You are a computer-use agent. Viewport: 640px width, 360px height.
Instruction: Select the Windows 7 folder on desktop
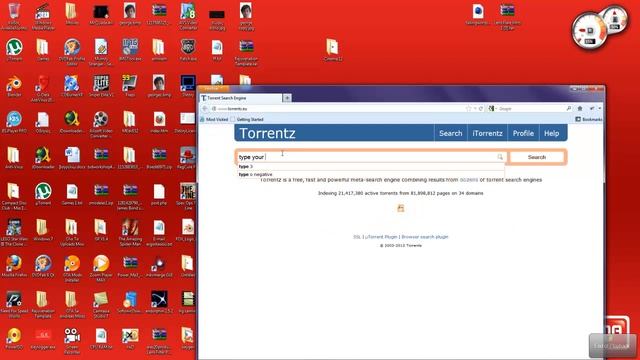pyautogui.click(x=43, y=231)
